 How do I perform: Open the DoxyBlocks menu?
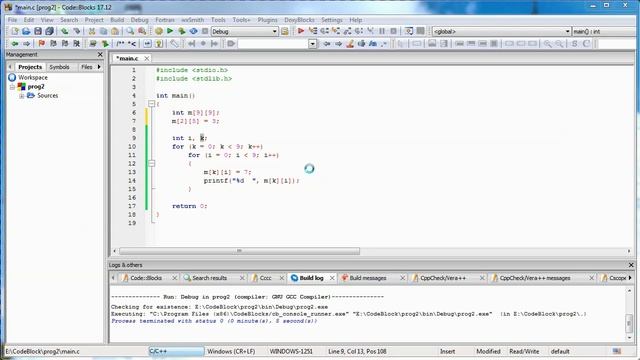click(x=299, y=20)
